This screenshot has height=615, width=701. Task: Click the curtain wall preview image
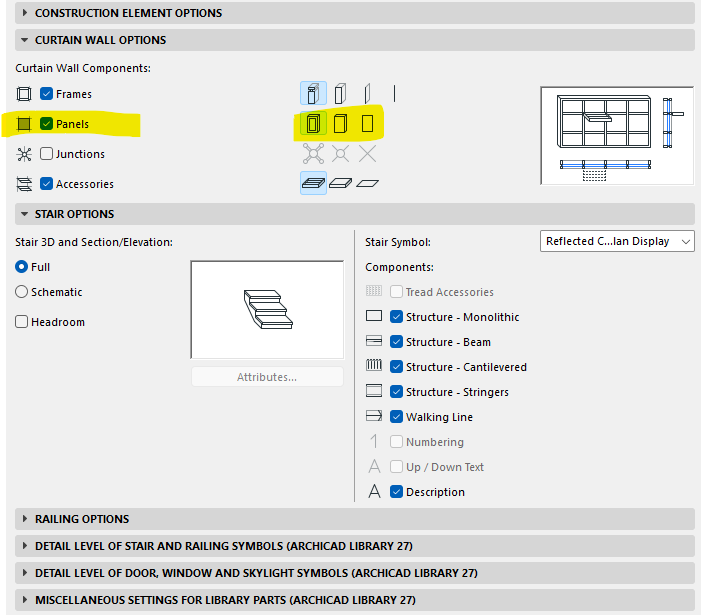point(617,135)
